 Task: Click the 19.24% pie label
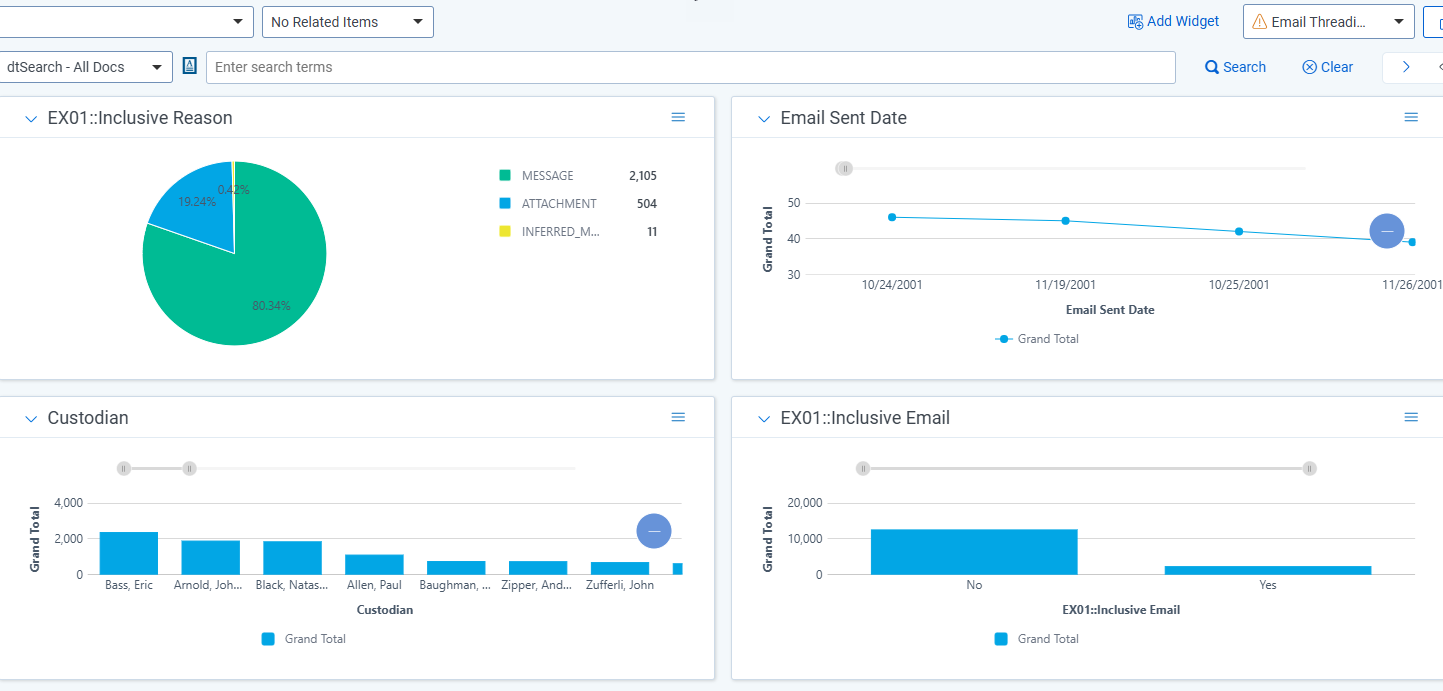197,201
